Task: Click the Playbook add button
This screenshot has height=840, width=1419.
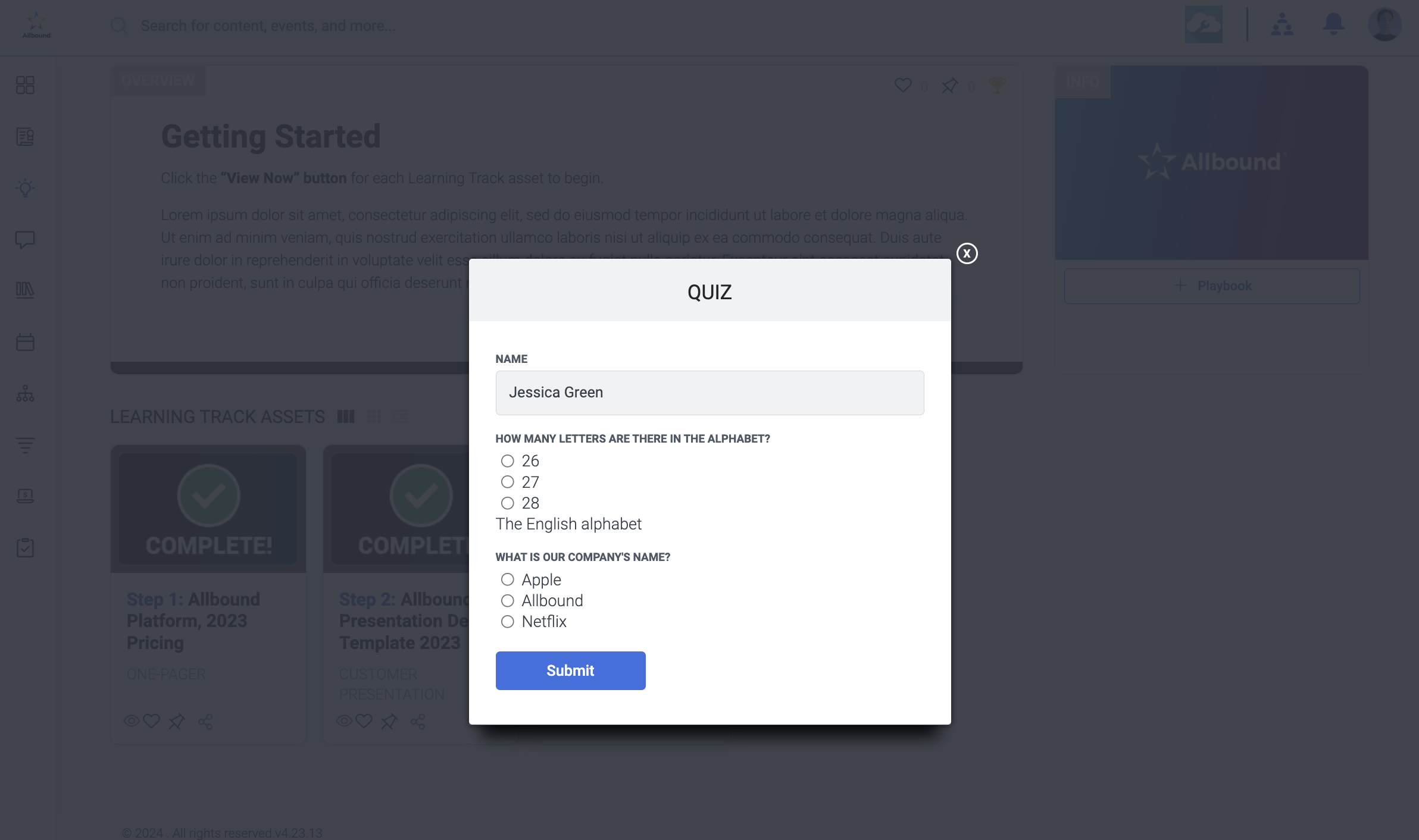Action: pyautogui.click(x=1211, y=286)
